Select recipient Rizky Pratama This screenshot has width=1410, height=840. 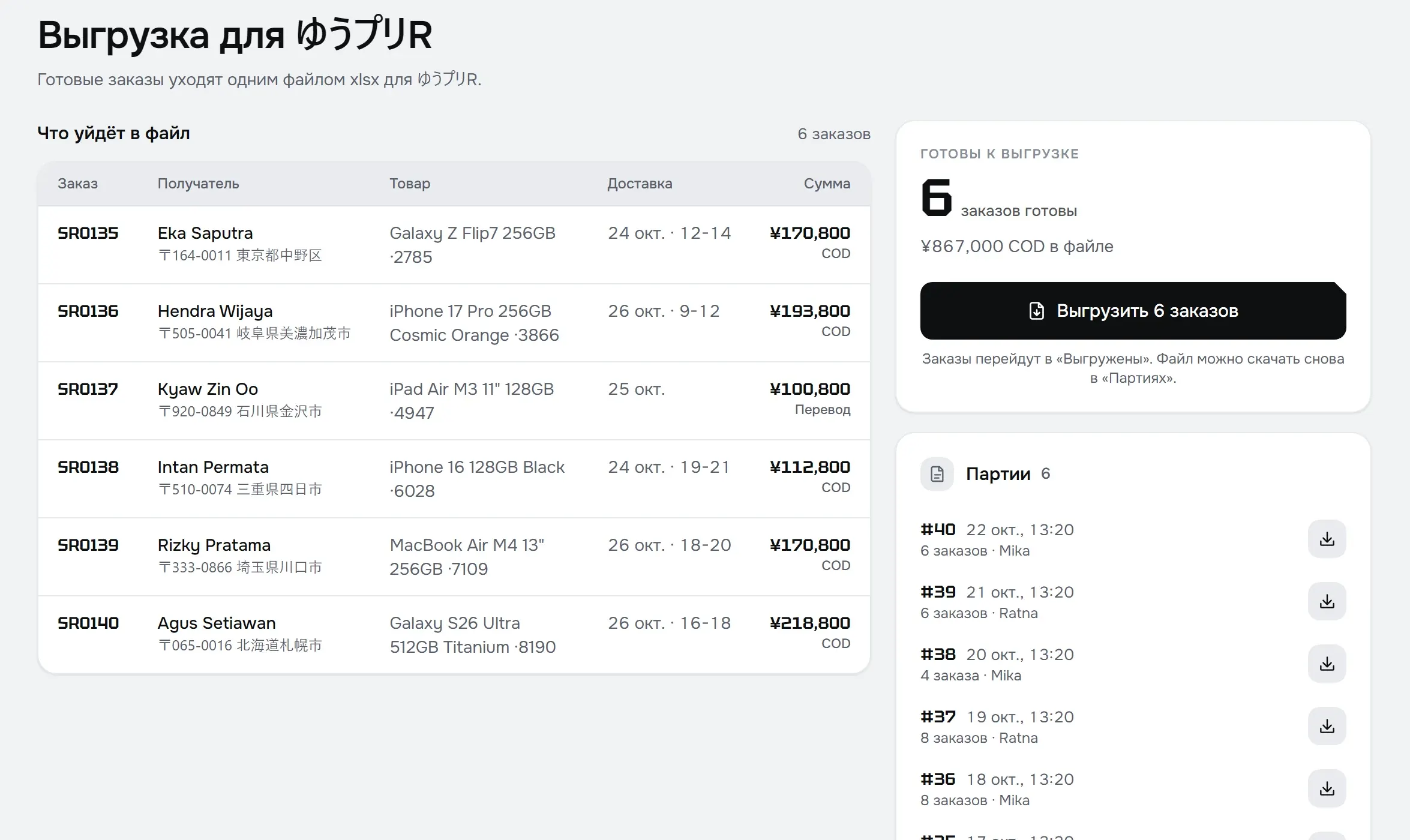point(214,545)
